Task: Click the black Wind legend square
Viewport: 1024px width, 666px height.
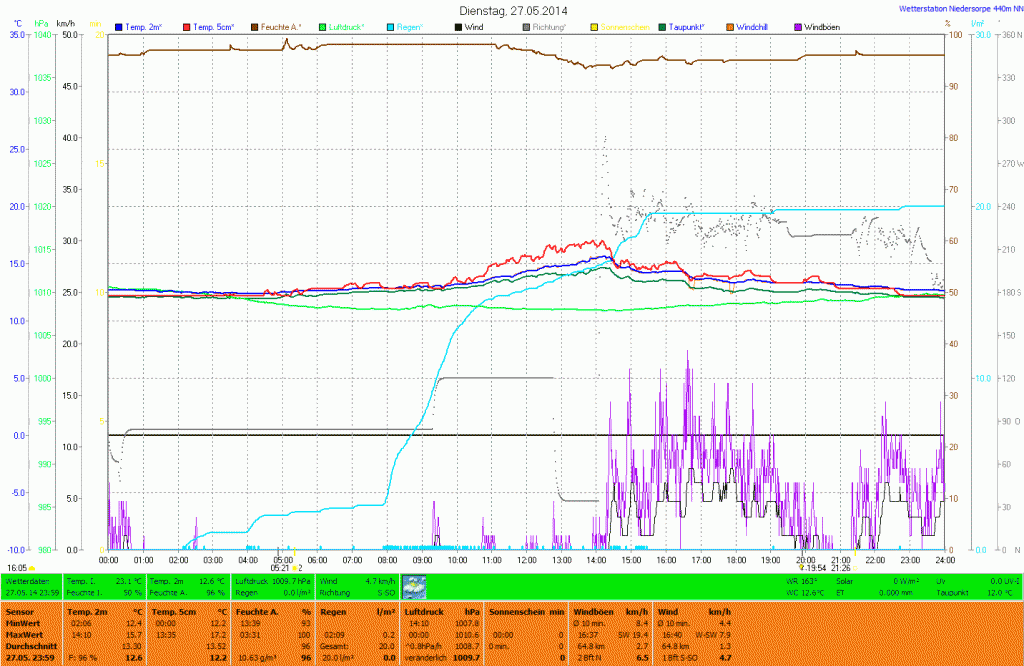Action: [458, 26]
